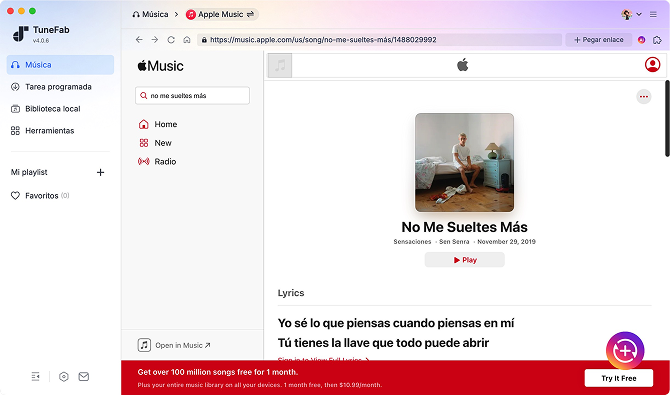Add a new playlist with plus icon
The height and width of the screenshot is (396, 670).
(100, 173)
